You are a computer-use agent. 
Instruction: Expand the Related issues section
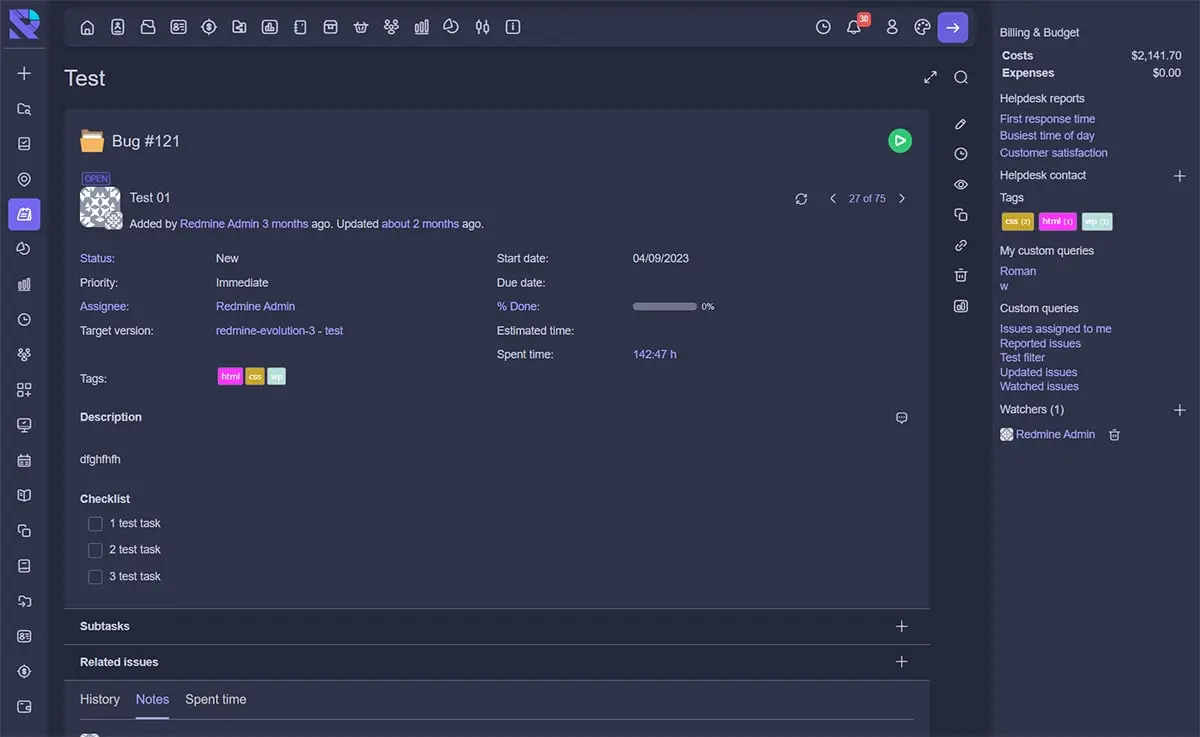click(901, 661)
